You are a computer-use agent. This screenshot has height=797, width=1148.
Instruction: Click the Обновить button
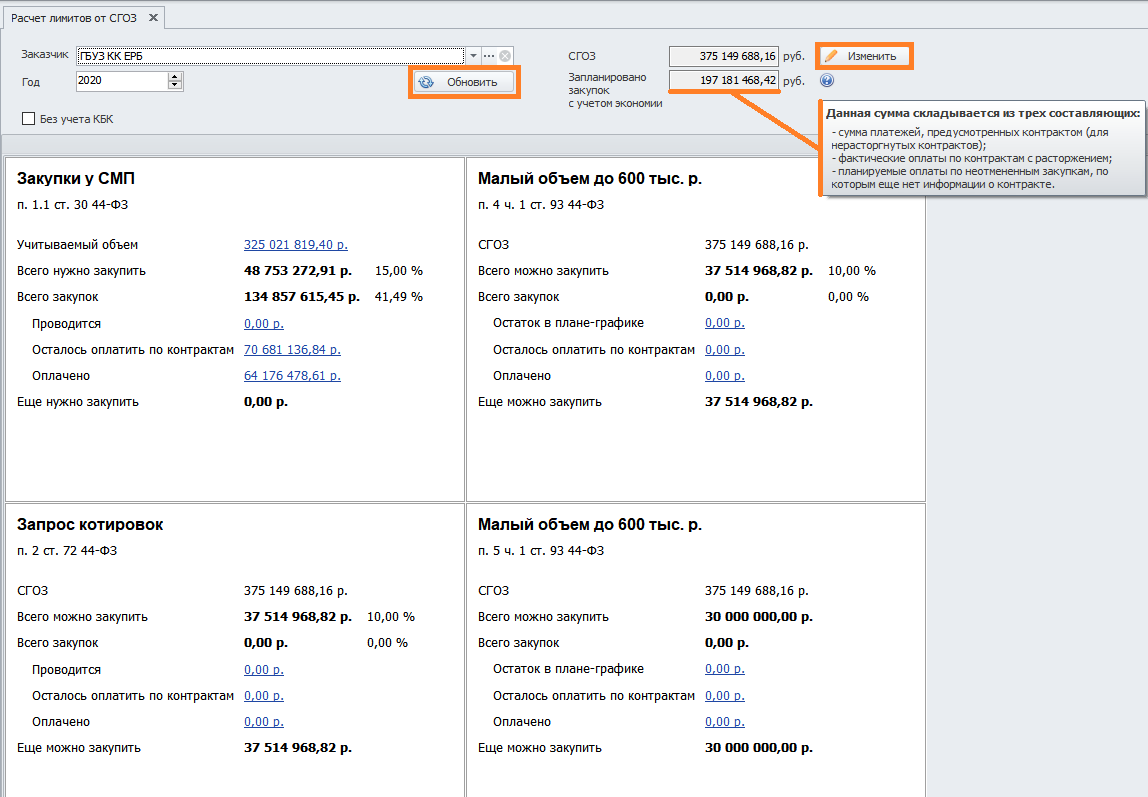464,82
